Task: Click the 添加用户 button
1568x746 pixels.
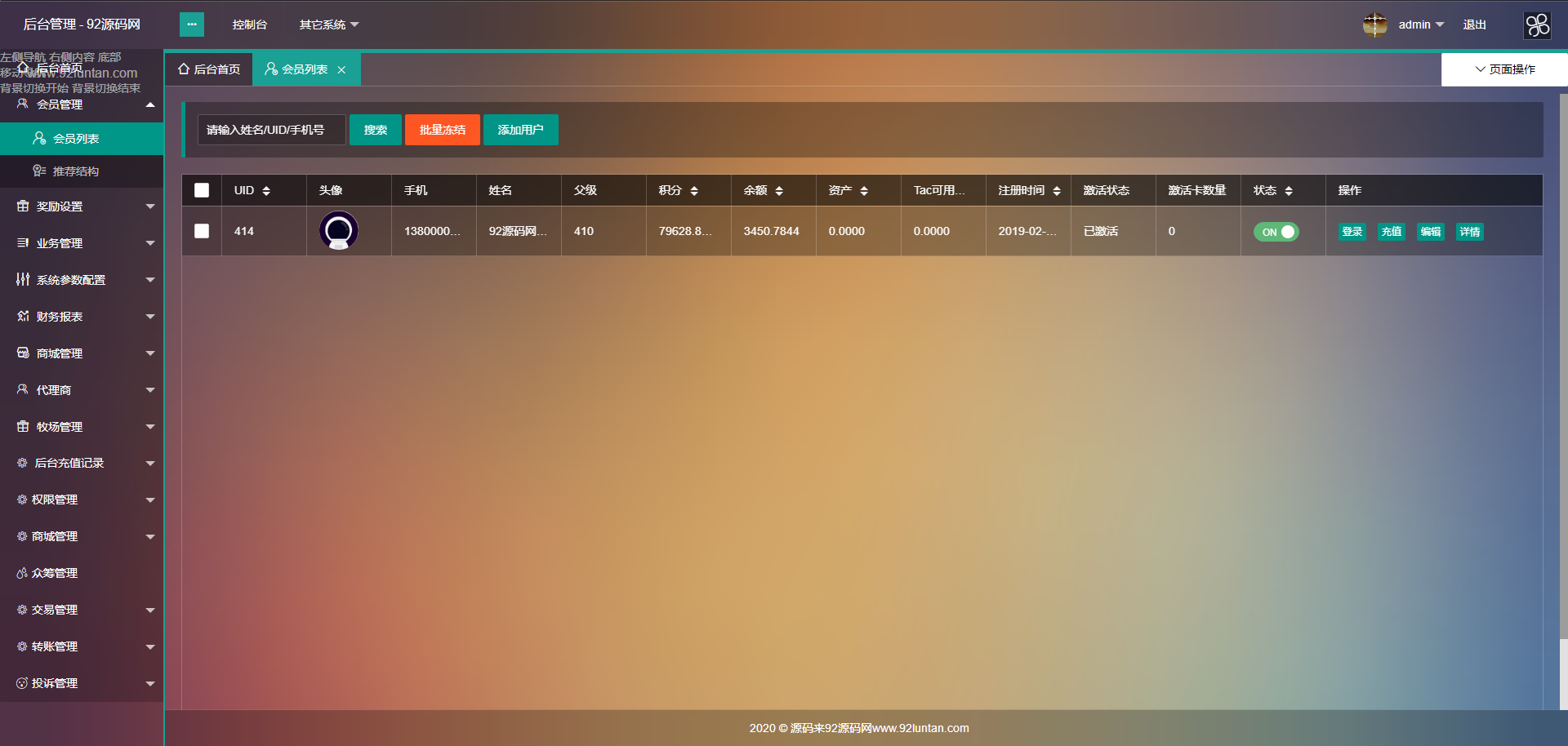Action: 521,130
